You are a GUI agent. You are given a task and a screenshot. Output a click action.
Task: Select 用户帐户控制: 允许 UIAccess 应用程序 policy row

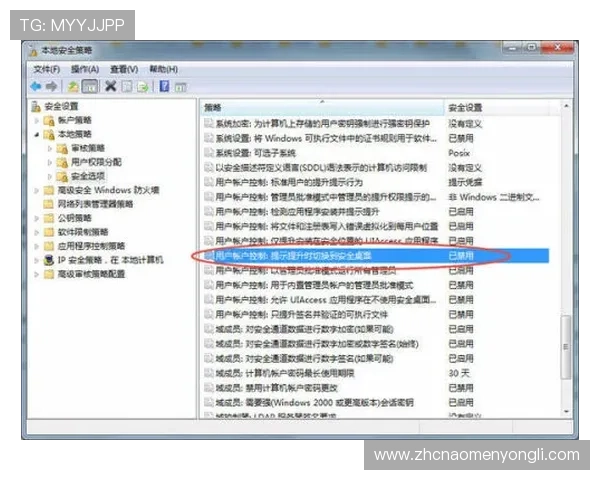coord(376,300)
